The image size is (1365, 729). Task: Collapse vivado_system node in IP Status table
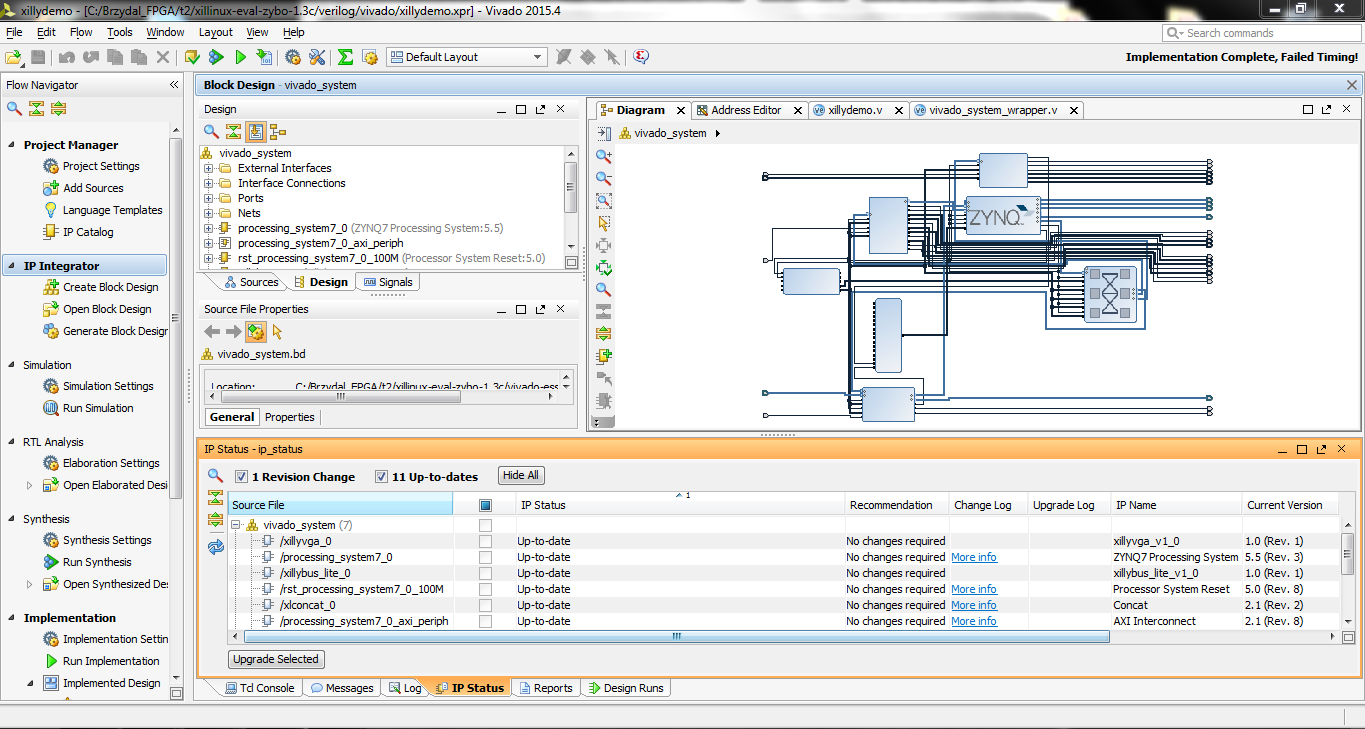pyautogui.click(x=236, y=525)
